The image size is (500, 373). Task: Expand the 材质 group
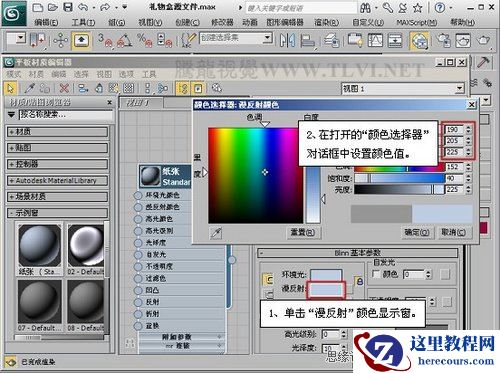57,132
